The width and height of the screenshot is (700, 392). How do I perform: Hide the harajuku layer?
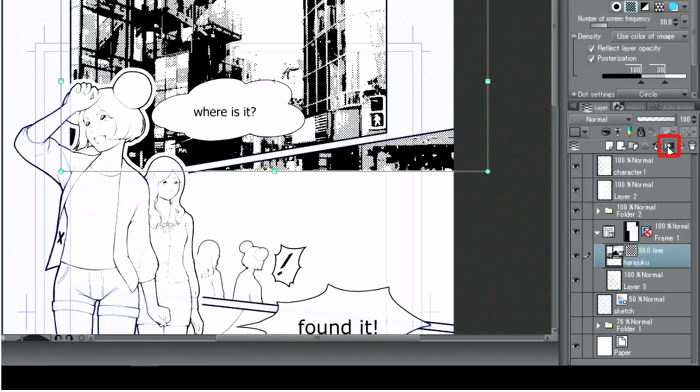[576, 256]
